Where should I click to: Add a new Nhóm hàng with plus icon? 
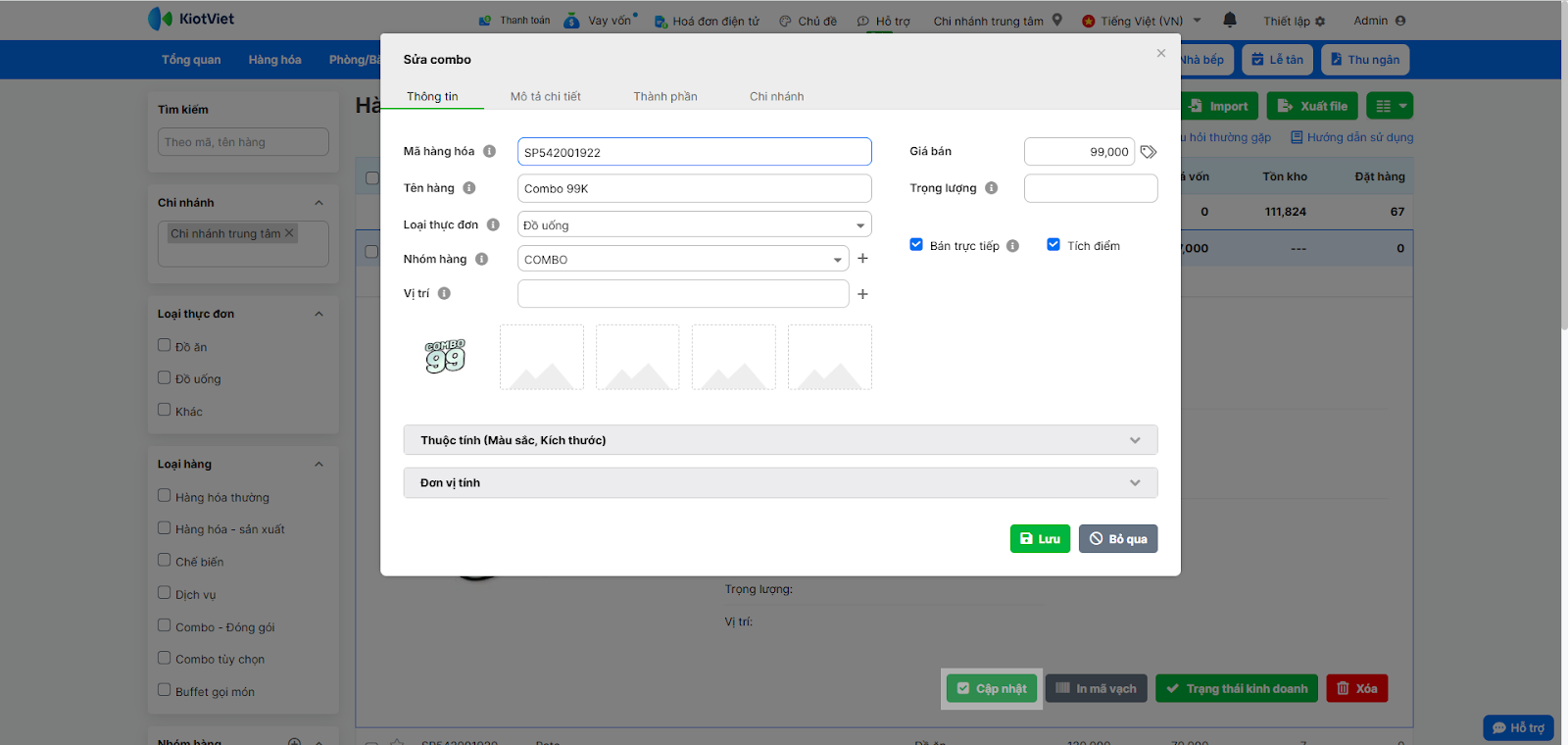click(x=862, y=259)
